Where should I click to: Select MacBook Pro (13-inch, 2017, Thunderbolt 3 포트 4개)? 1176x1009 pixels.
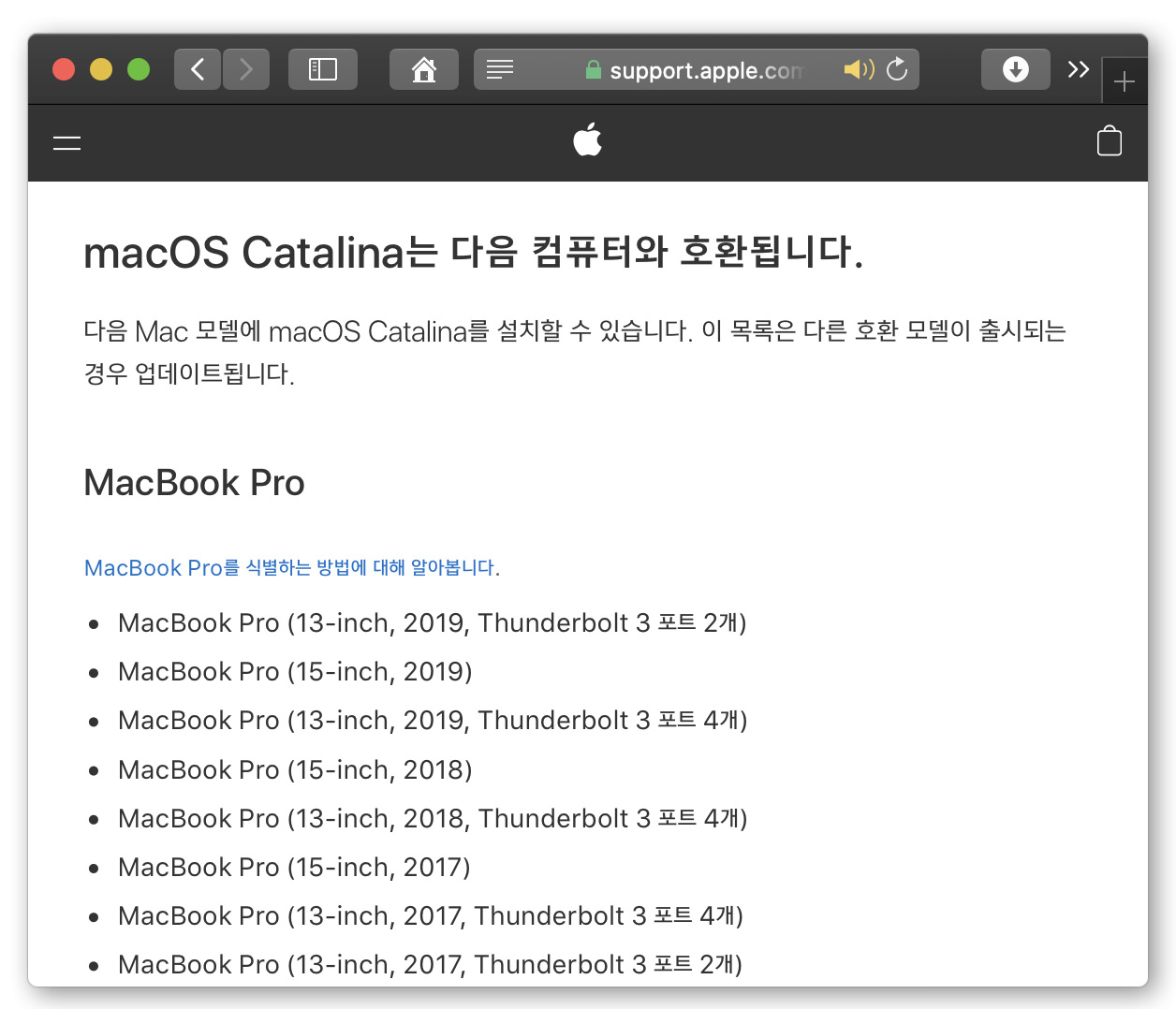[x=431, y=916]
